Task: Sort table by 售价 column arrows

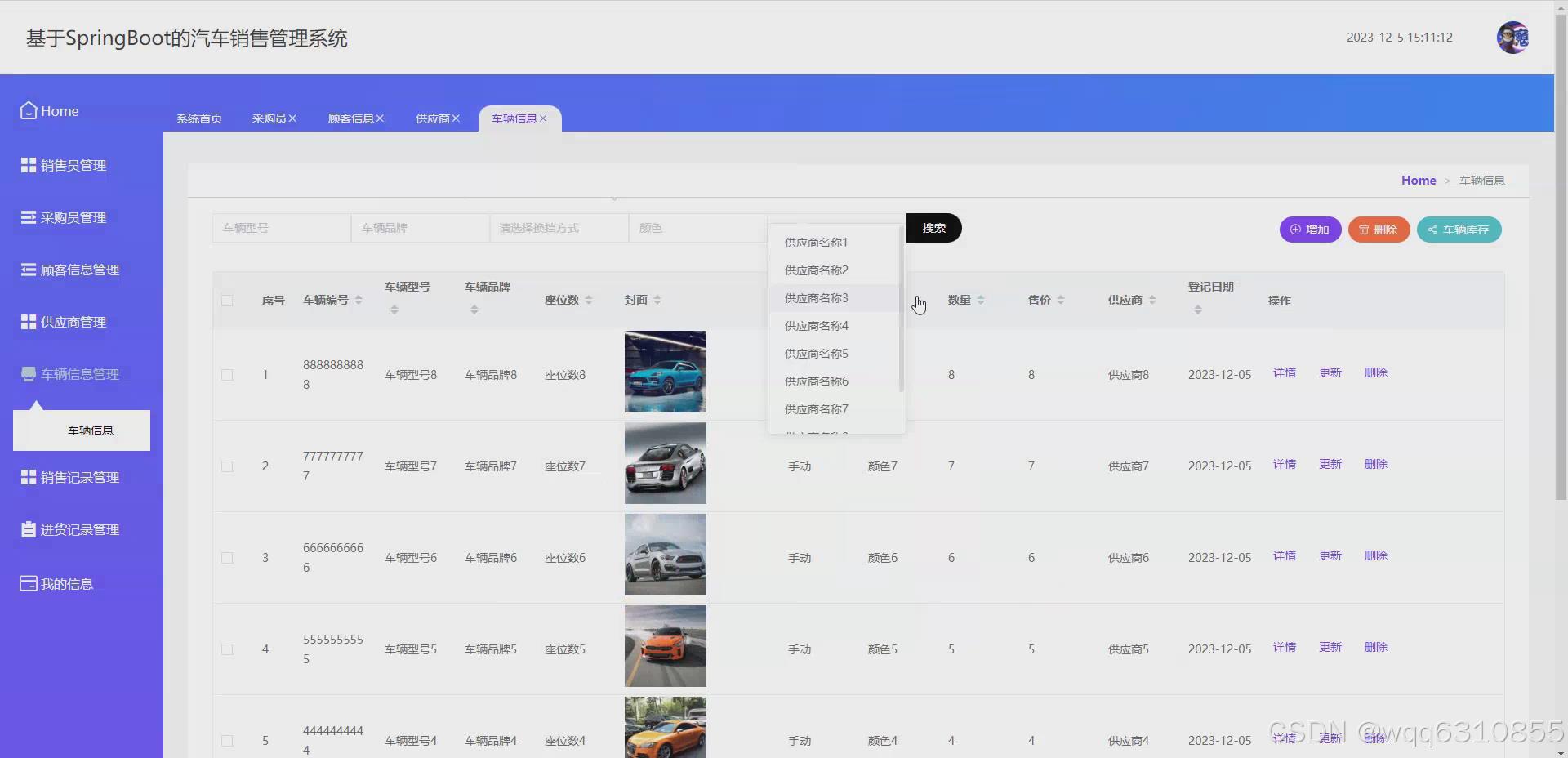Action: point(1061,300)
